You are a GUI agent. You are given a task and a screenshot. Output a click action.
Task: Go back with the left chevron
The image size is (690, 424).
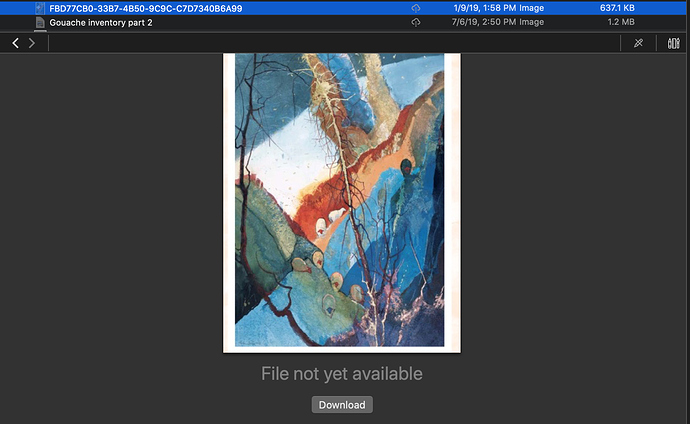[16, 43]
